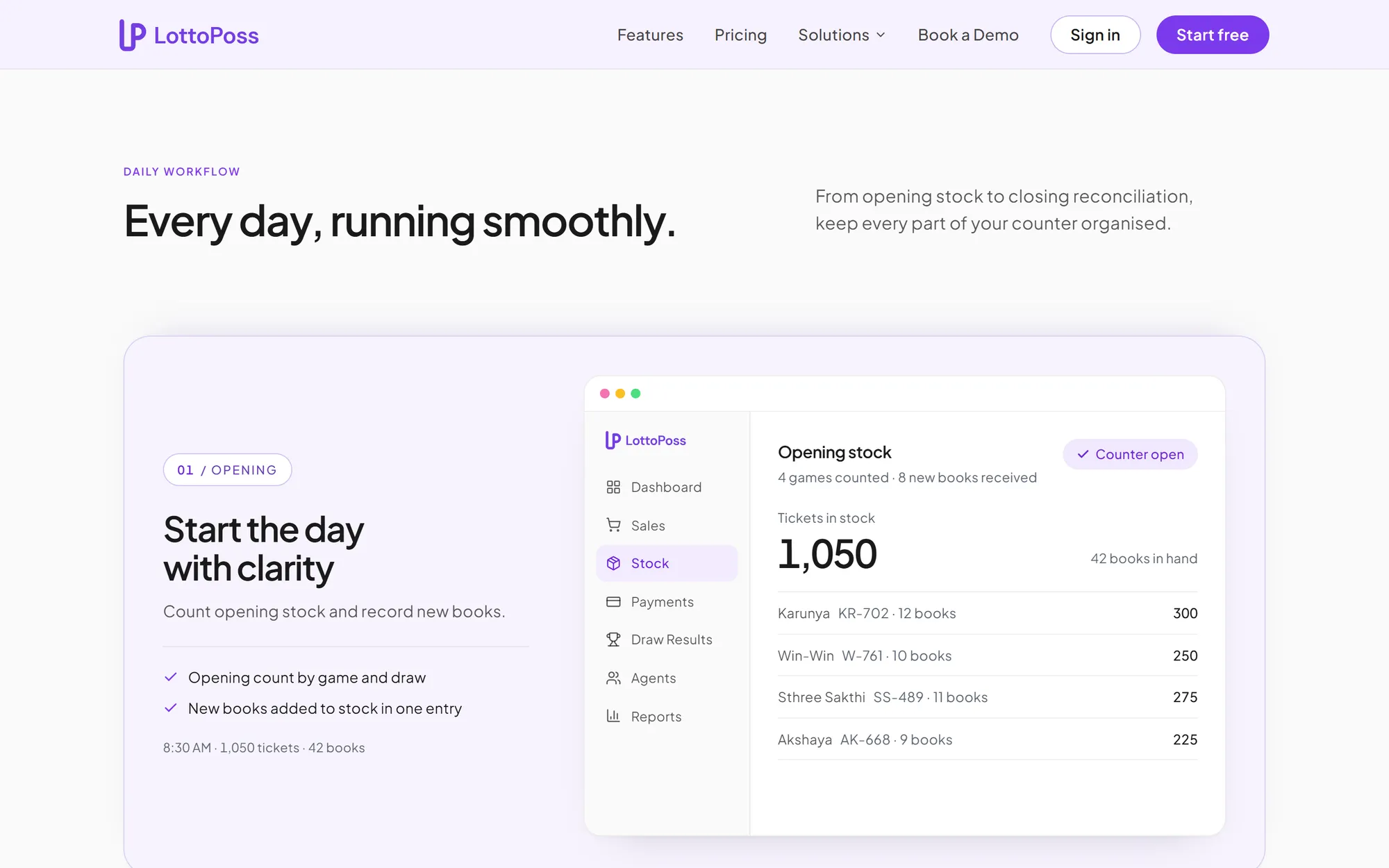
Task: Open the Features nav link
Action: pos(650,35)
